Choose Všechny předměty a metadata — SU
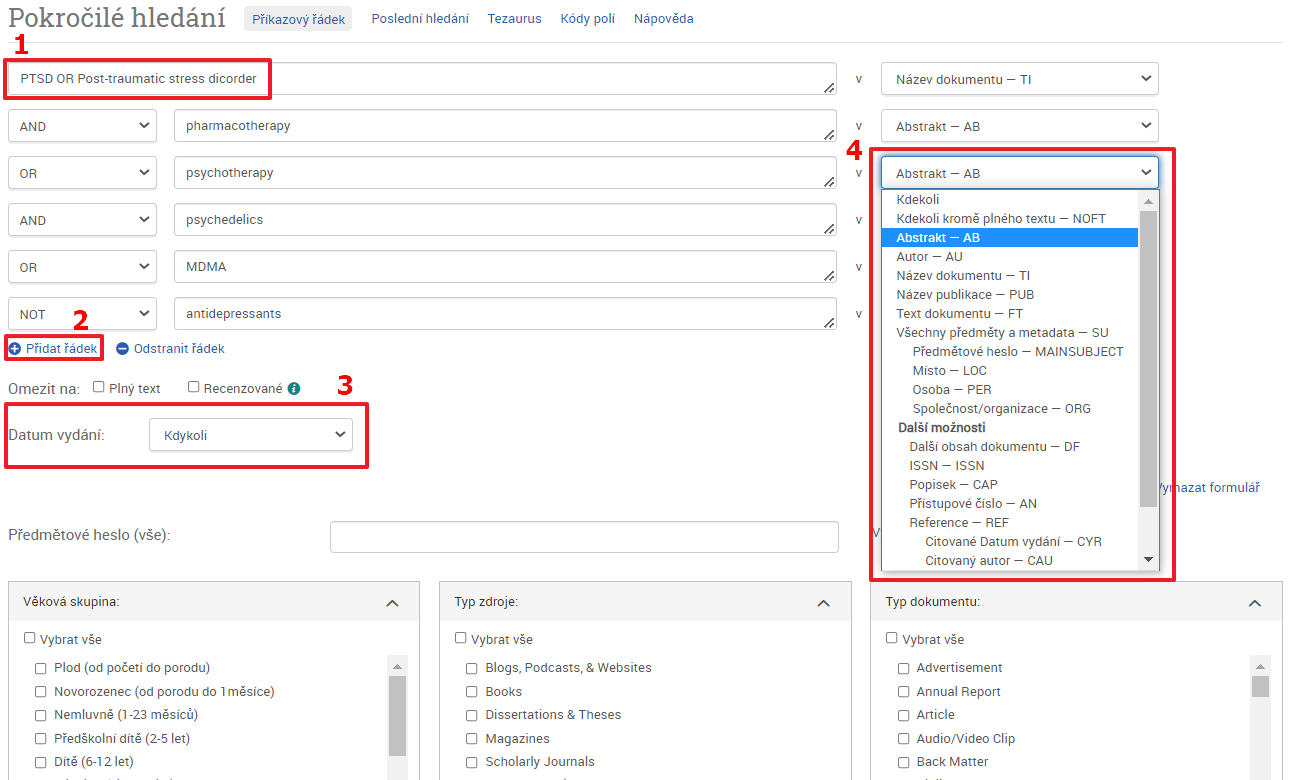The height and width of the screenshot is (780, 1289). (x=1009, y=332)
